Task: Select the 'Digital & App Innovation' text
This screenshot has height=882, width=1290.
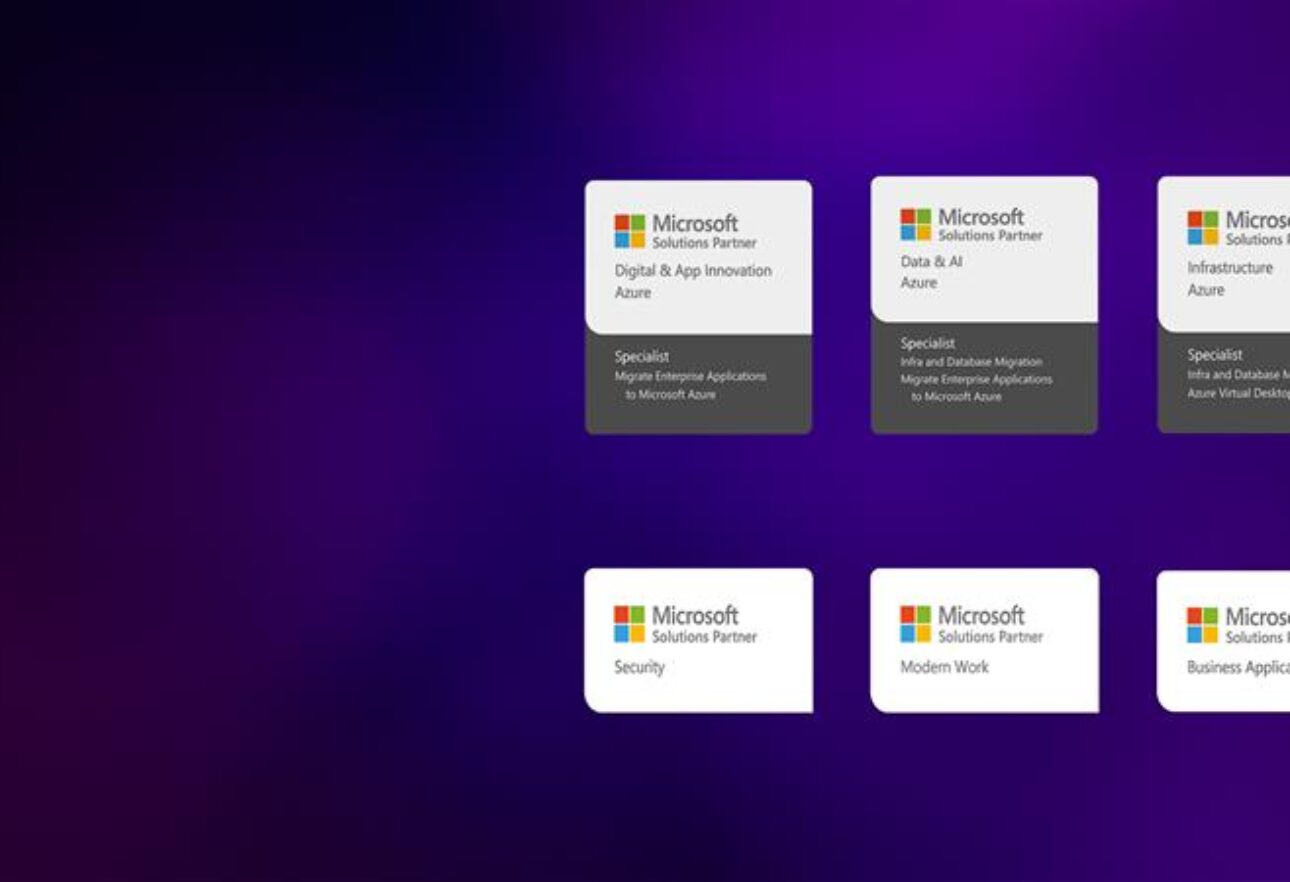Action: point(693,271)
